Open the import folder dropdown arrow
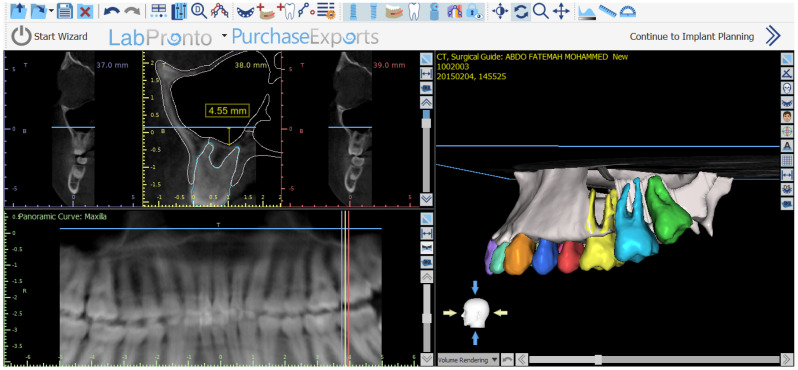This screenshot has height=370, width=798. click(51, 11)
